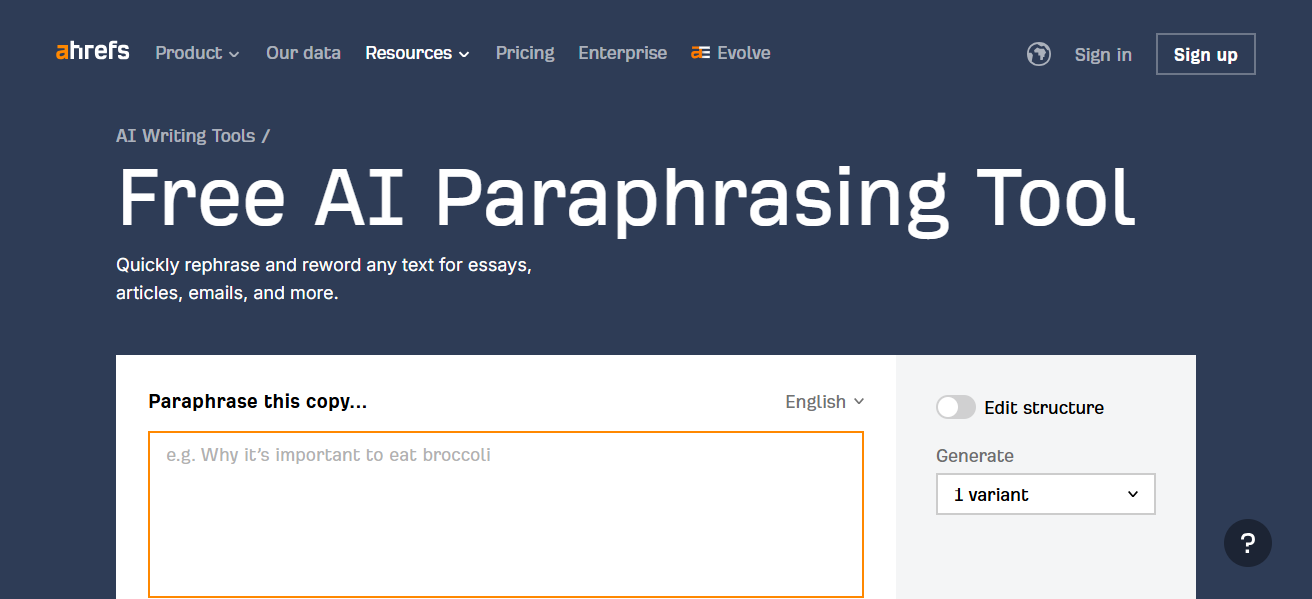
Task: Expand the Product menu
Action: point(197,53)
